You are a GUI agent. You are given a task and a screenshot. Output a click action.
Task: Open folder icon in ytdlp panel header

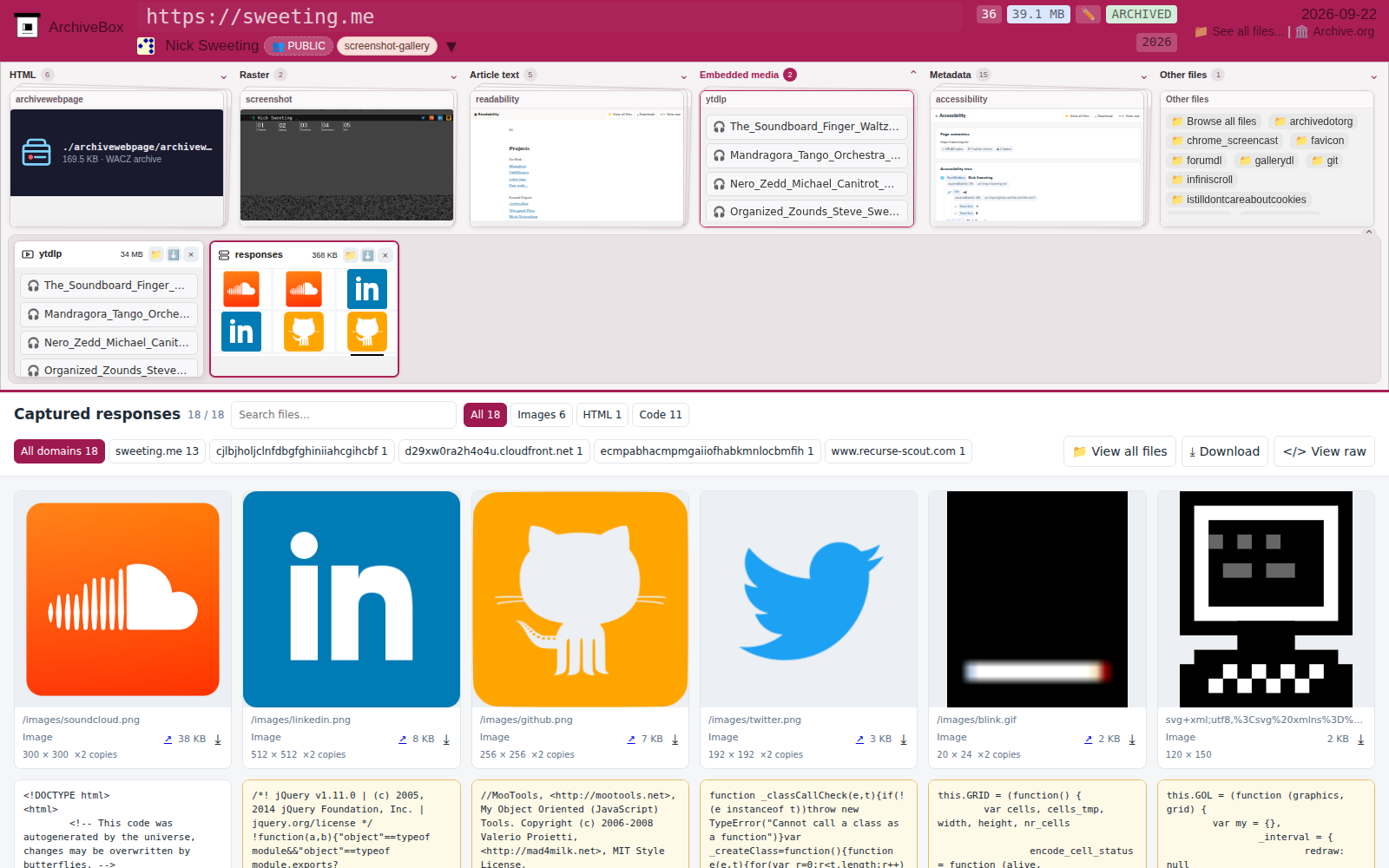point(156,254)
